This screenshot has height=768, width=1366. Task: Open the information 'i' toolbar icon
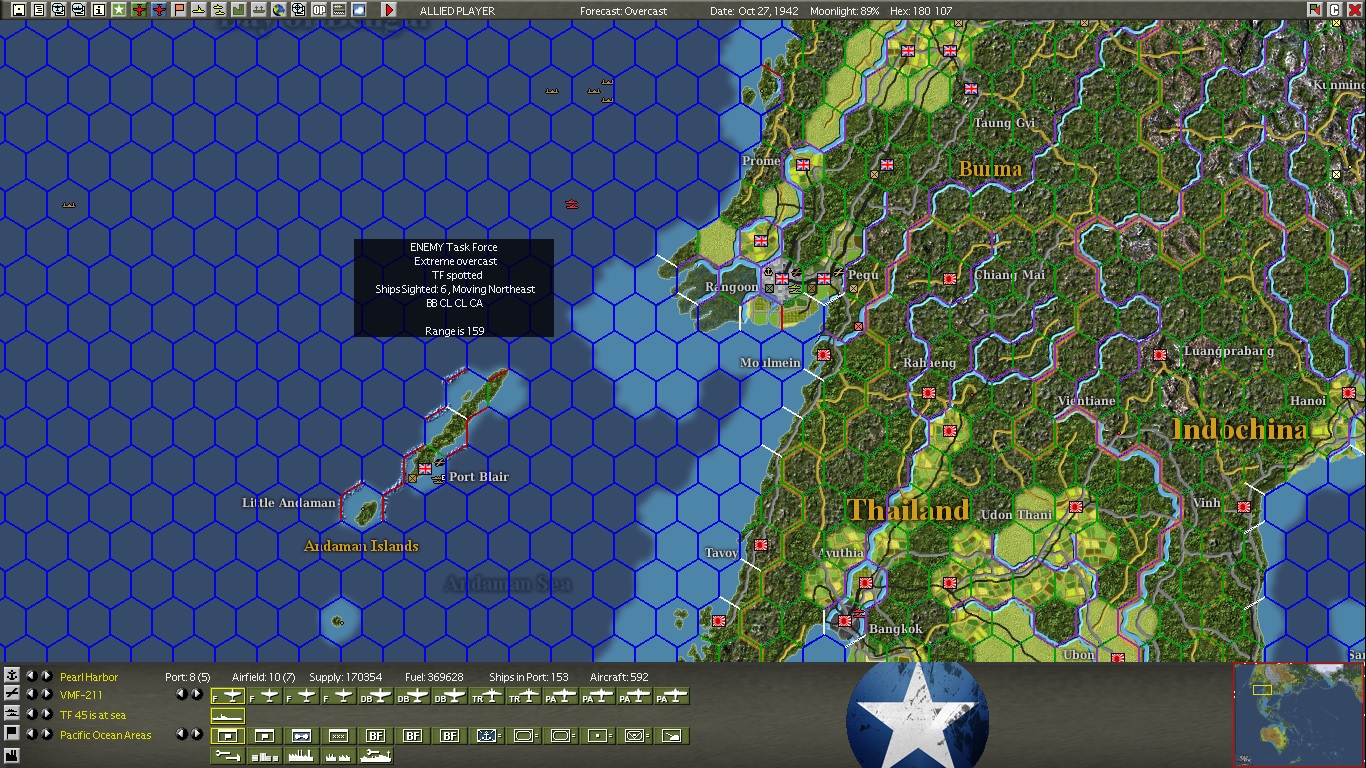pyautogui.click(x=99, y=9)
